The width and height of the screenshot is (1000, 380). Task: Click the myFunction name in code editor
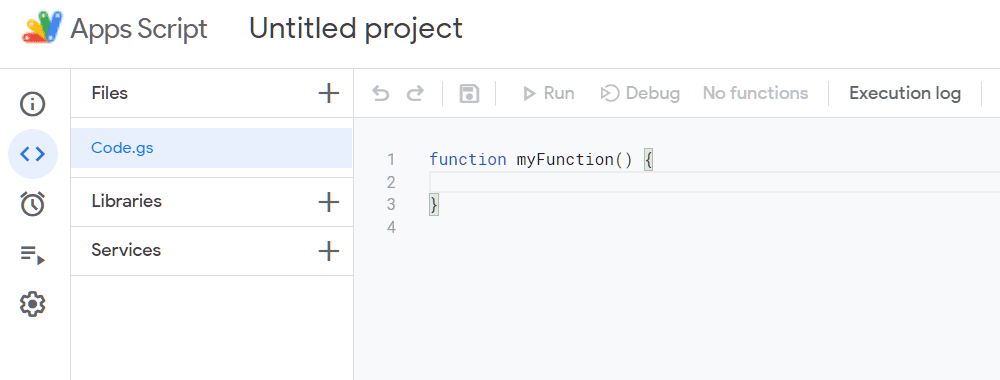[565, 159]
